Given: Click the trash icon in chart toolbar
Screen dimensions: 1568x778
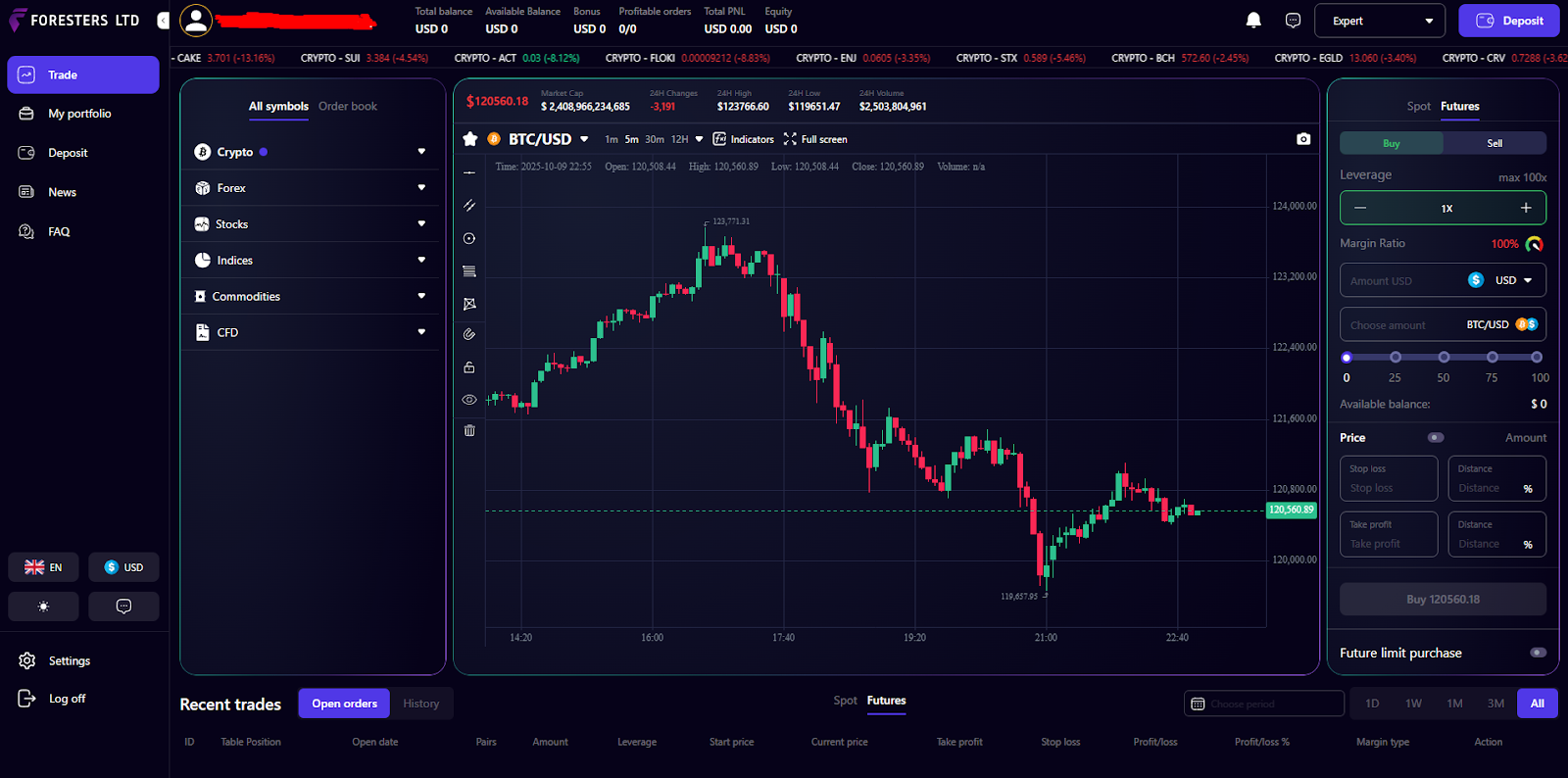Looking at the screenshot, I should (469, 430).
